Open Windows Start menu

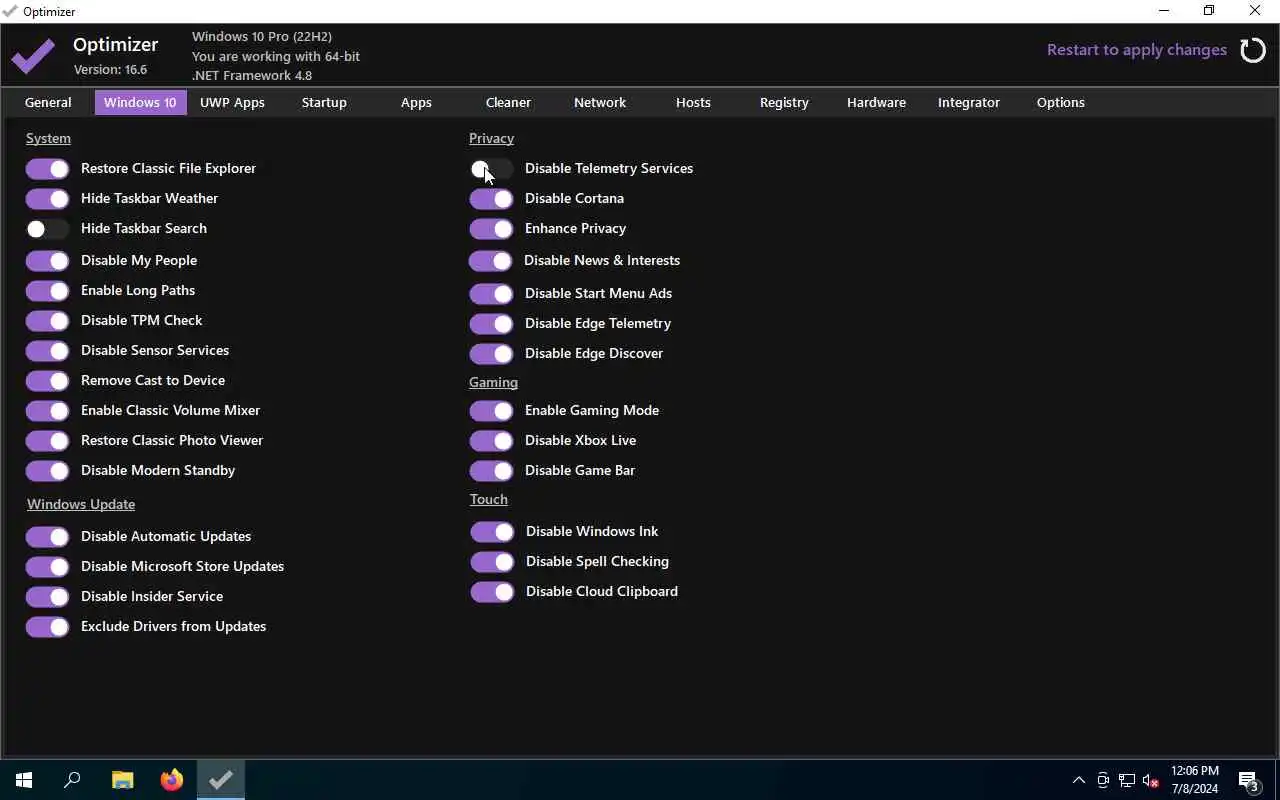24,780
